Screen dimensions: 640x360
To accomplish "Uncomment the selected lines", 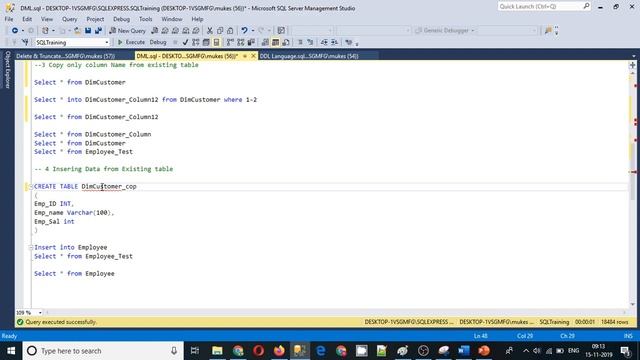I will pos(310,42).
